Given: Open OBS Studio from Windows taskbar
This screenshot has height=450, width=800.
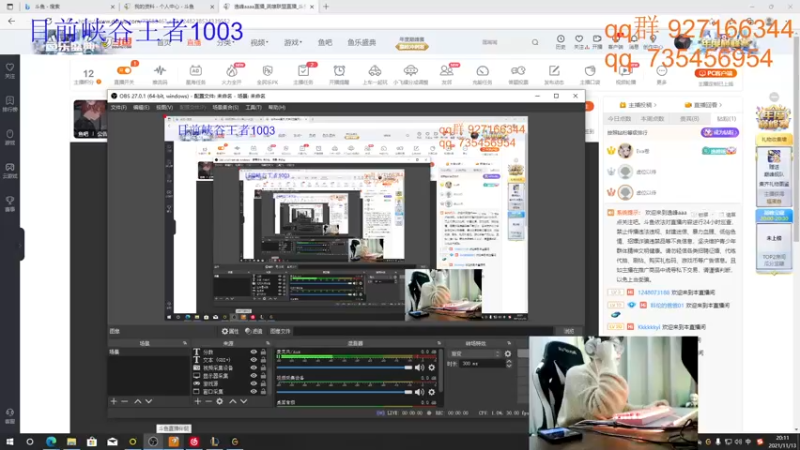Looking at the screenshot, I should click(x=153, y=442).
